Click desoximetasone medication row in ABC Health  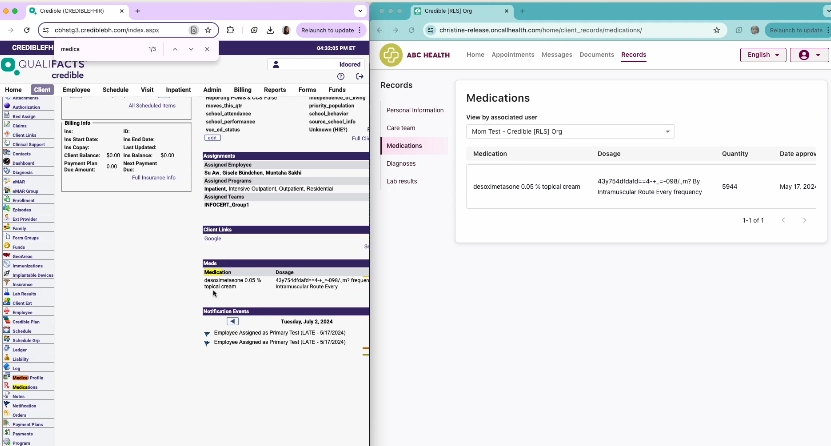click(641, 186)
